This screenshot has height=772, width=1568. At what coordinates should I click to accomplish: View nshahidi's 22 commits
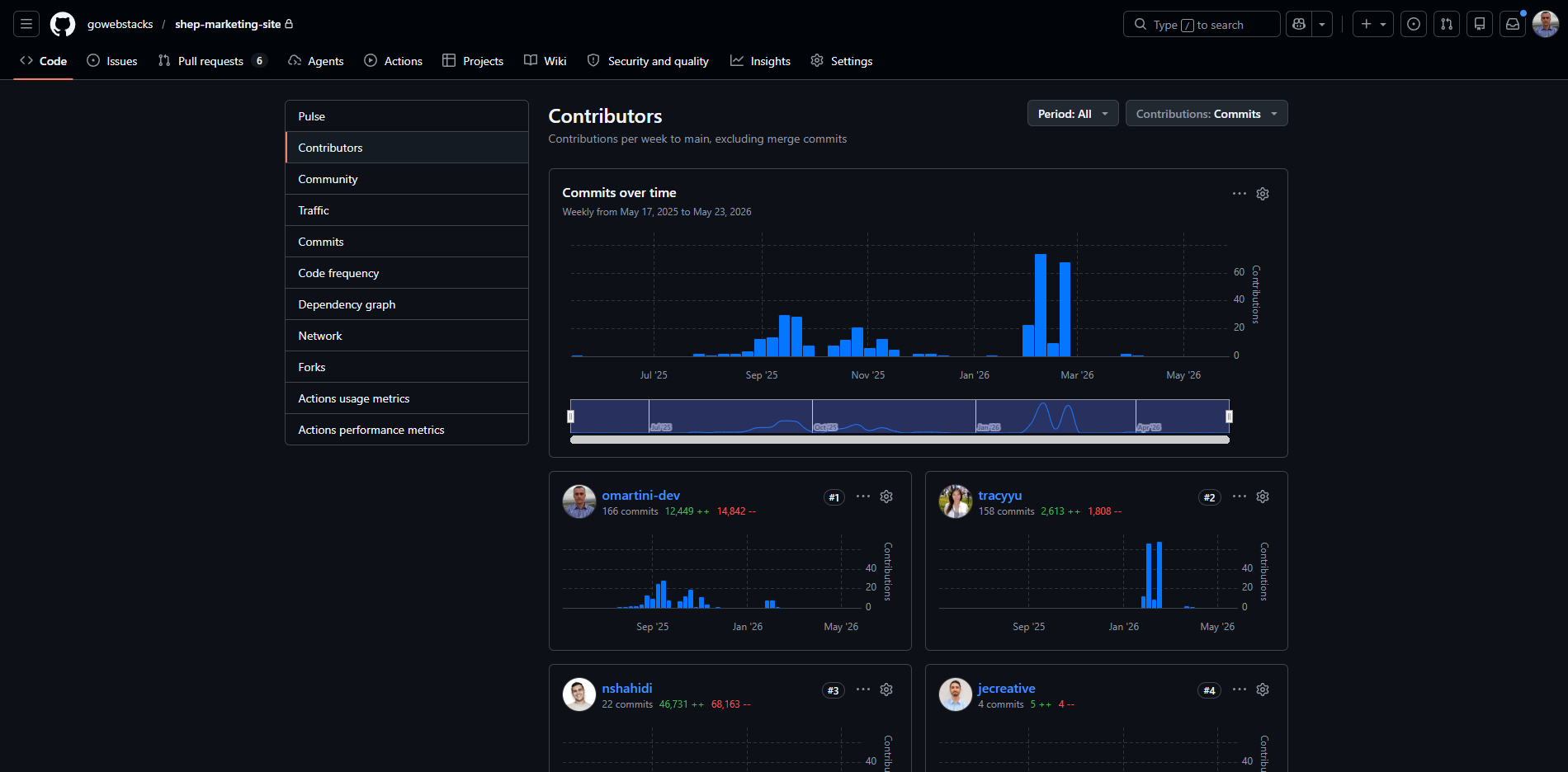click(x=627, y=704)
